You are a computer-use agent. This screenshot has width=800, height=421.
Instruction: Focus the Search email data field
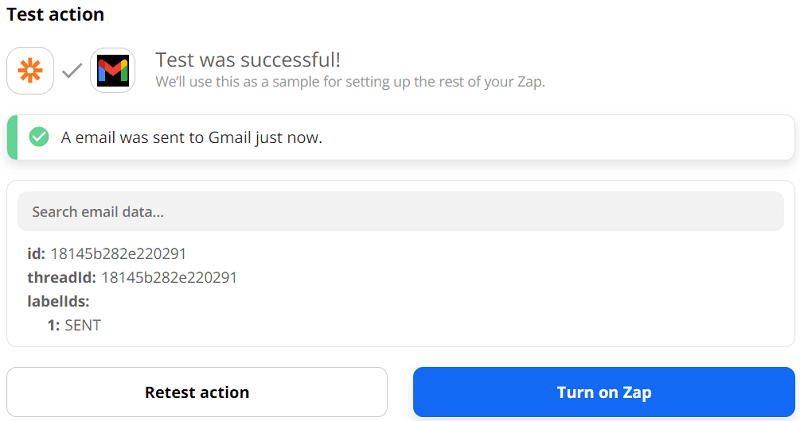pos(400,212)
